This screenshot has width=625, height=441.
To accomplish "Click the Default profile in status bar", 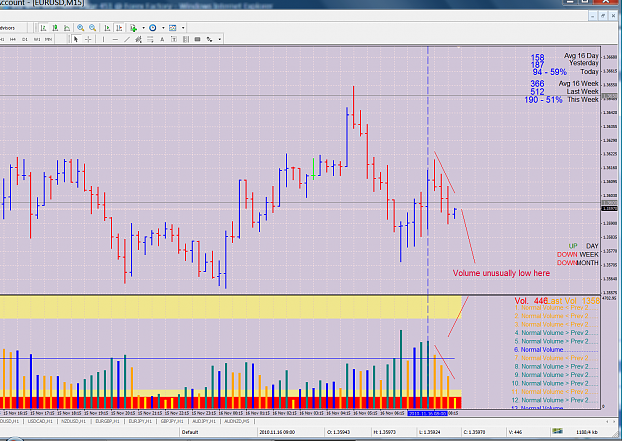I will point(190,432).
